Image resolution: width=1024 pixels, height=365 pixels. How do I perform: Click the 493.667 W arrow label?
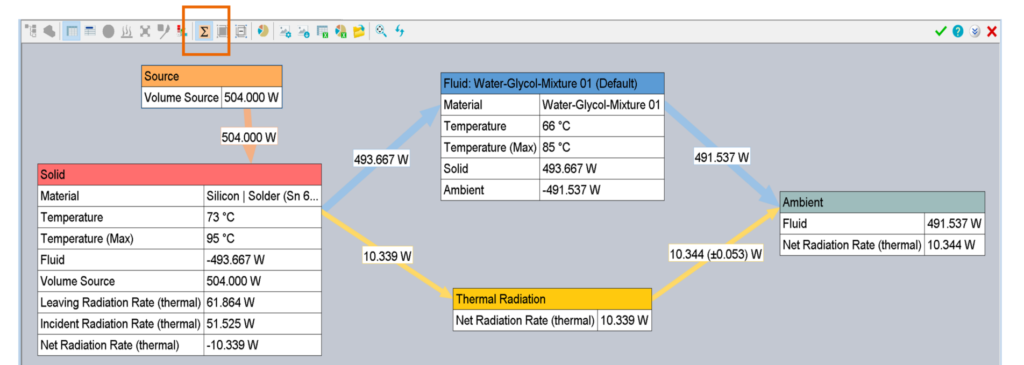tap(380, 158)
